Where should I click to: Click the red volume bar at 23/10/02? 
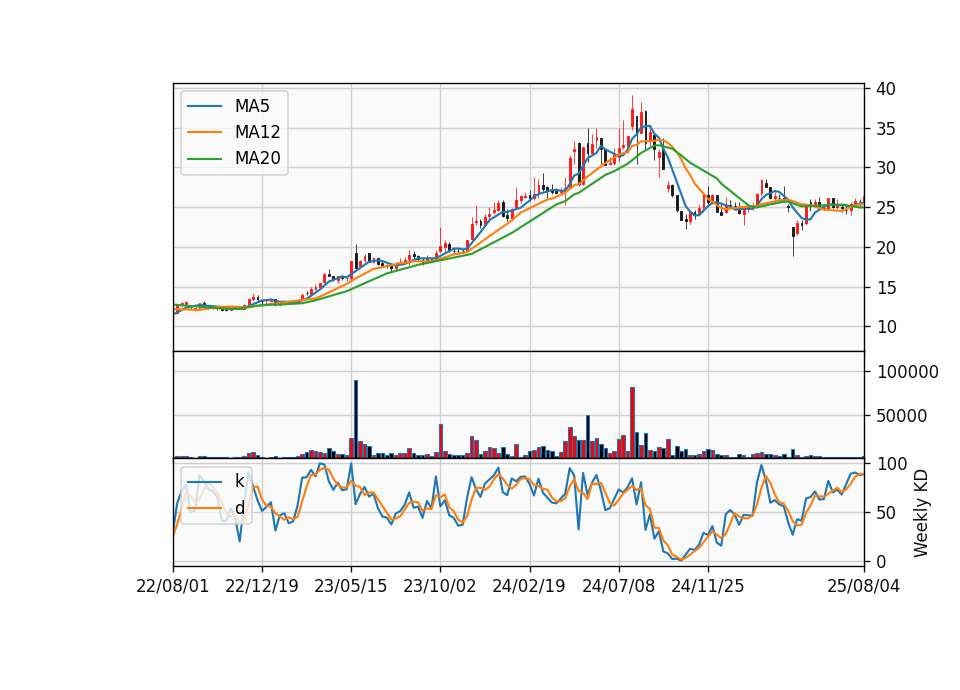441,441
